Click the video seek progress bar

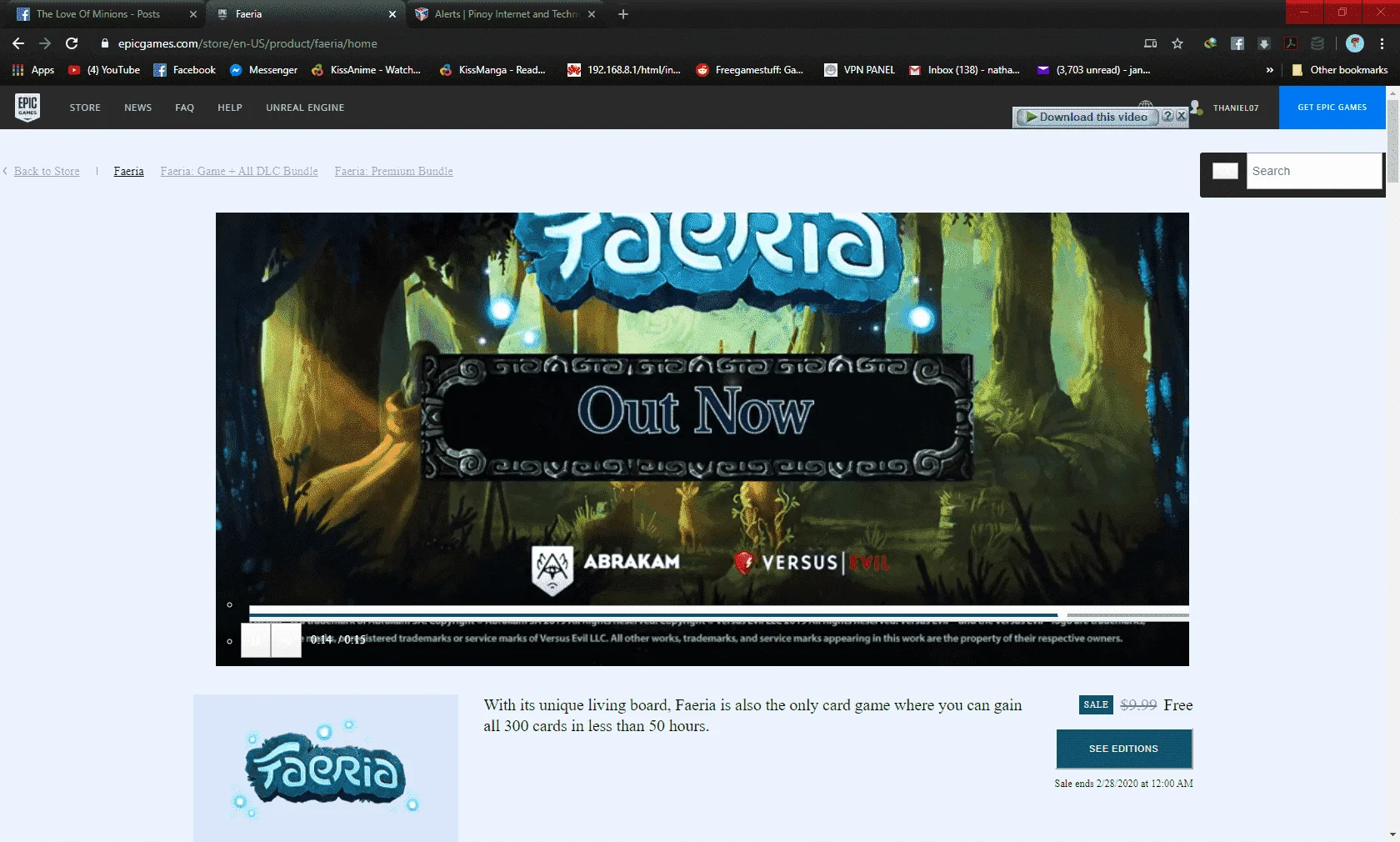coord(718,615)
